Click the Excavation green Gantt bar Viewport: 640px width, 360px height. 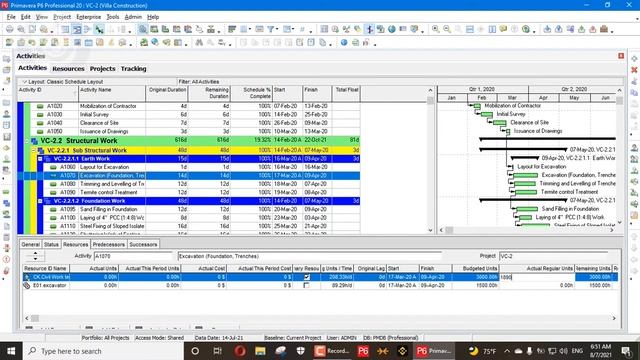tap(526, 175)
